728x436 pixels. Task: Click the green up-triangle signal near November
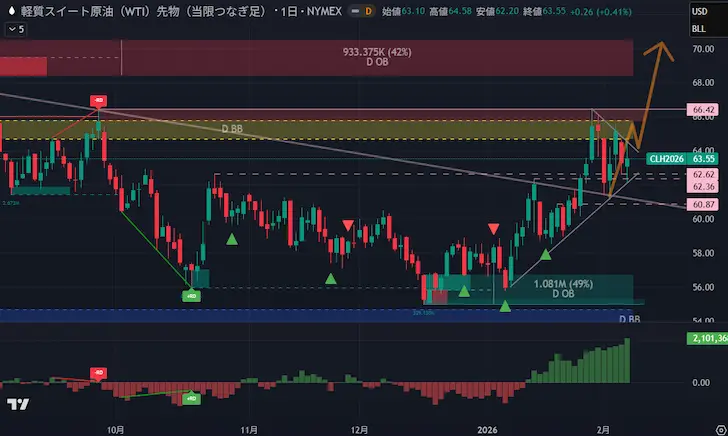[x=231, y=239]
